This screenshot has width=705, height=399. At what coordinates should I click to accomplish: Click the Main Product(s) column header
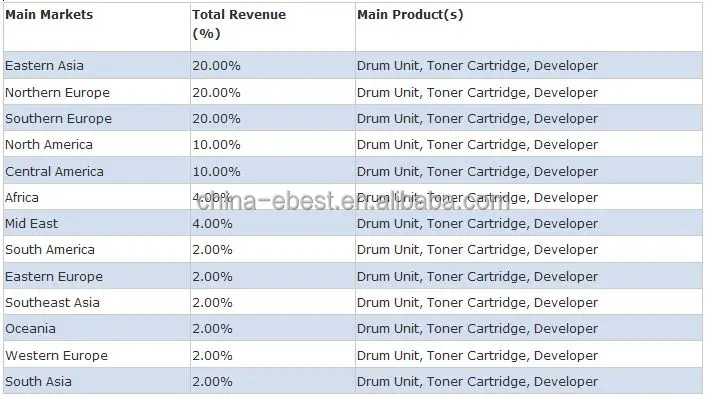point(410,15)
